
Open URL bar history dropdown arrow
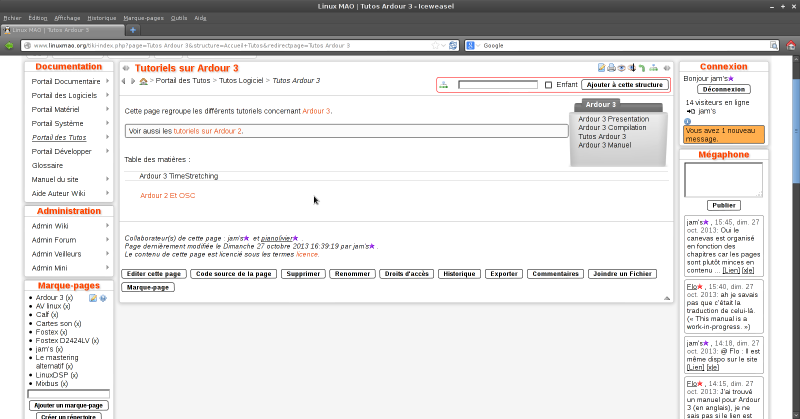pyautogui.click(x=443, y=45)
